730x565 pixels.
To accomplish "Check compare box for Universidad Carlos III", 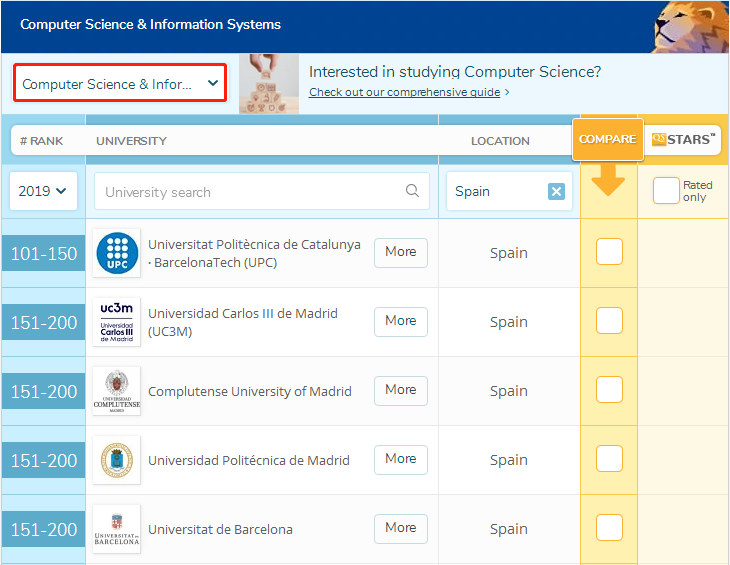I will point(609,321).
